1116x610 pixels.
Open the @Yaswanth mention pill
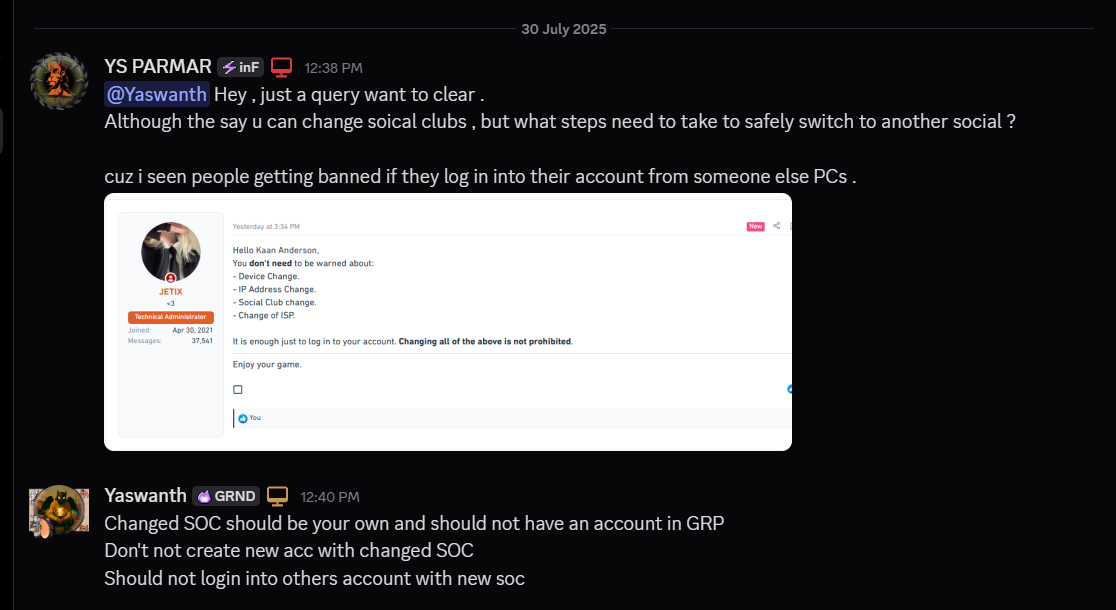(x=156, y=94)
